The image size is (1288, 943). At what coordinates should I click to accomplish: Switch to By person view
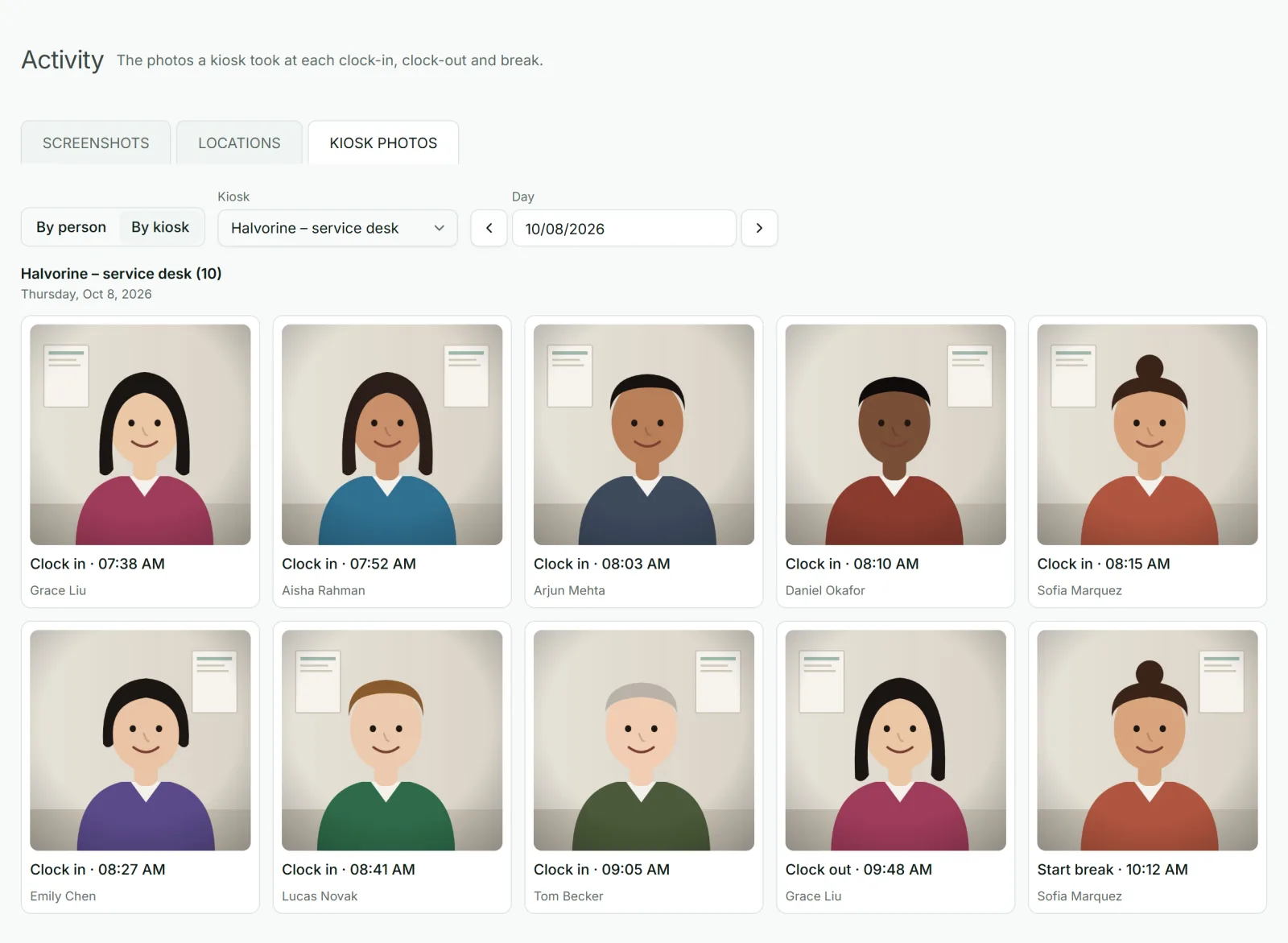[x=71, y=227]
